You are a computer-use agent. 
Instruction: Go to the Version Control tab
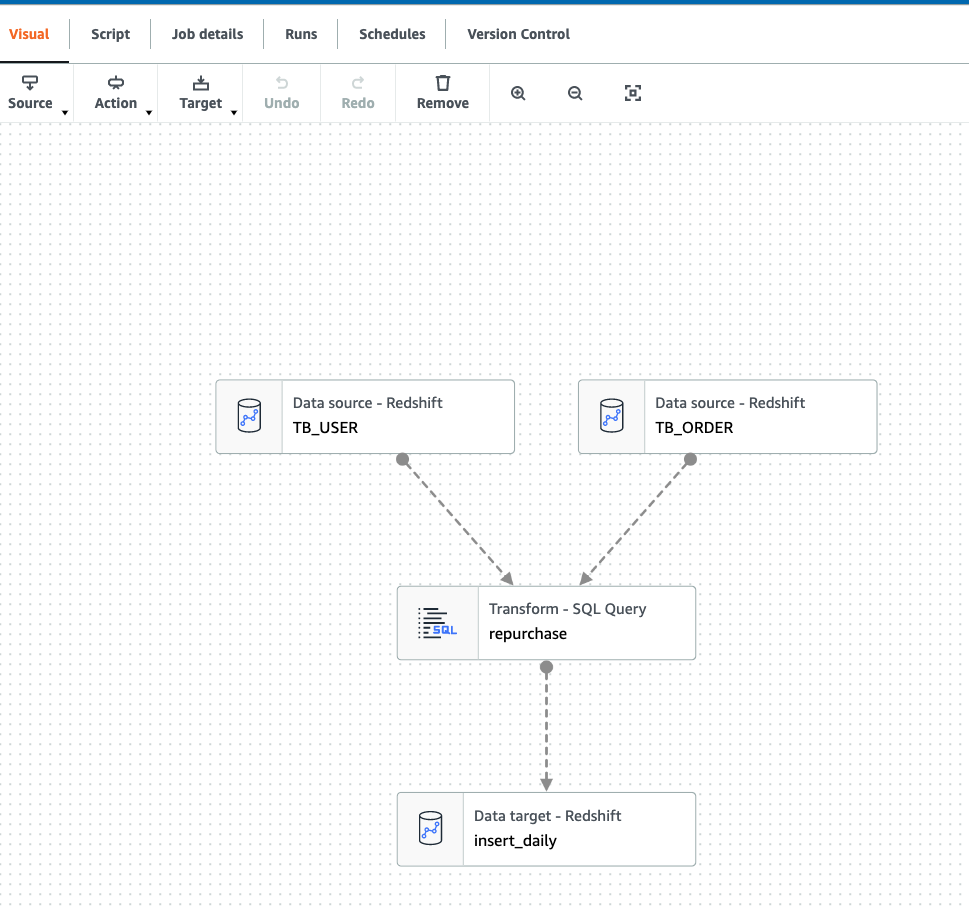tap(517, 33)
